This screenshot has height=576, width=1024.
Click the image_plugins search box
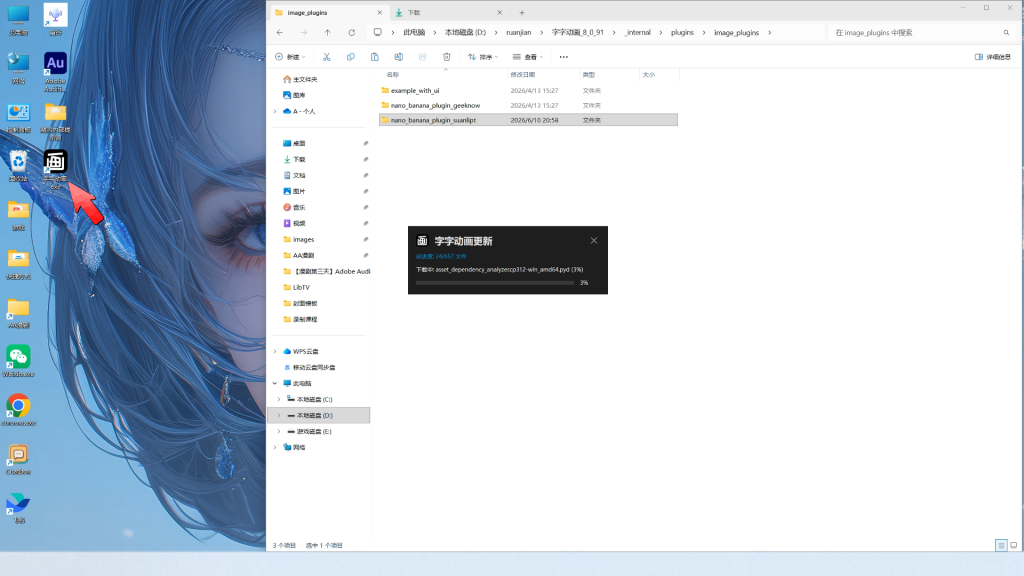click(922, 32)
